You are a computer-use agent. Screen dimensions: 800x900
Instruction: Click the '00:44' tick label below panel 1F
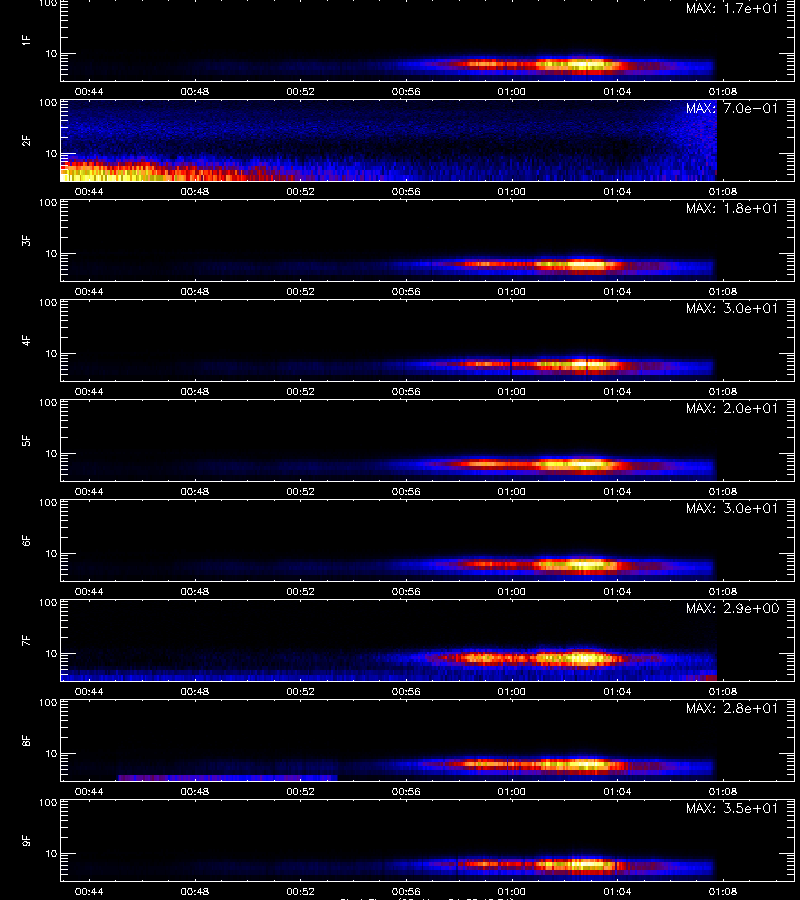coord(89,92)
